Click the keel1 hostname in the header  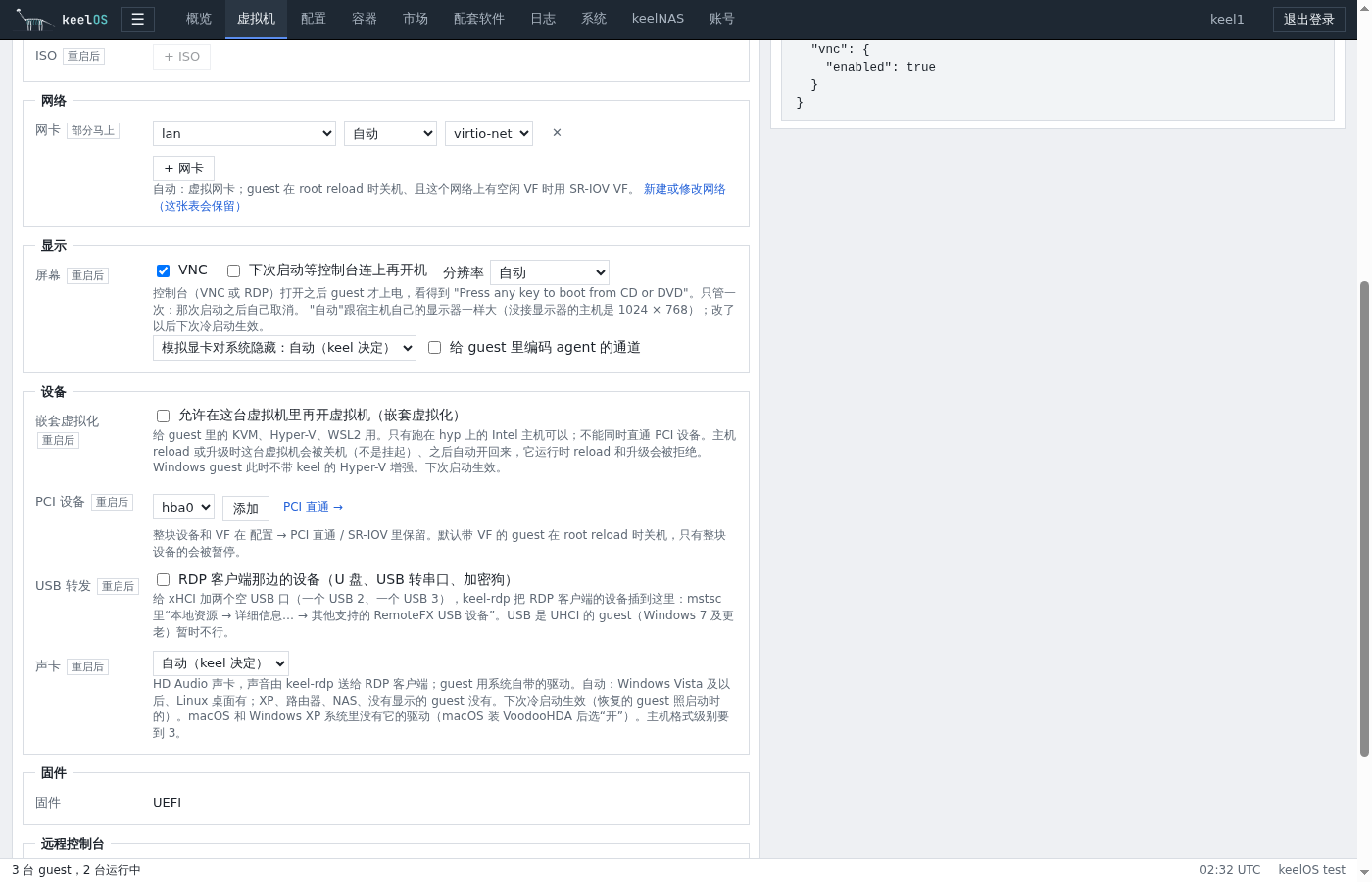point(1227,19)
